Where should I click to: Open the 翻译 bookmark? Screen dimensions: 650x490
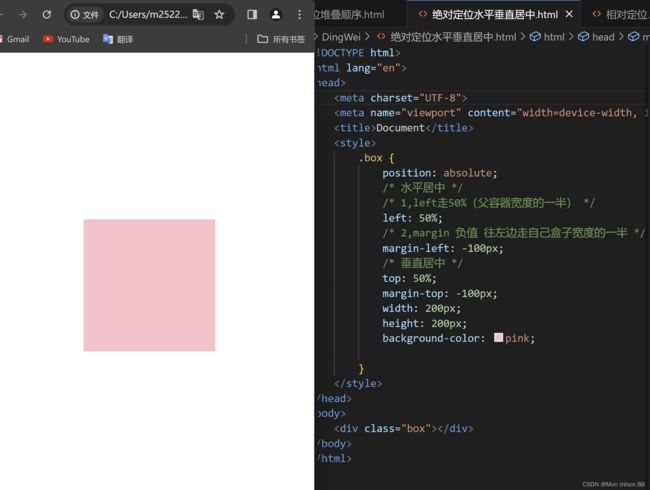pos(118,39)
